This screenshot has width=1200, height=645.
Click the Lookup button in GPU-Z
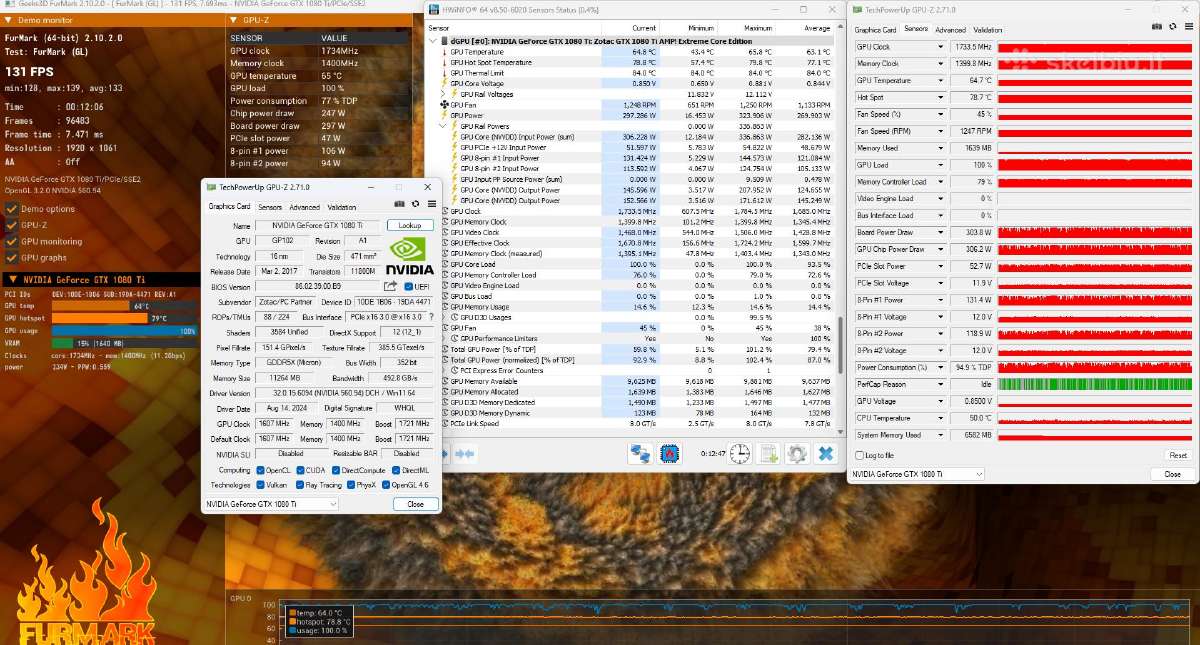pos(410,226)
